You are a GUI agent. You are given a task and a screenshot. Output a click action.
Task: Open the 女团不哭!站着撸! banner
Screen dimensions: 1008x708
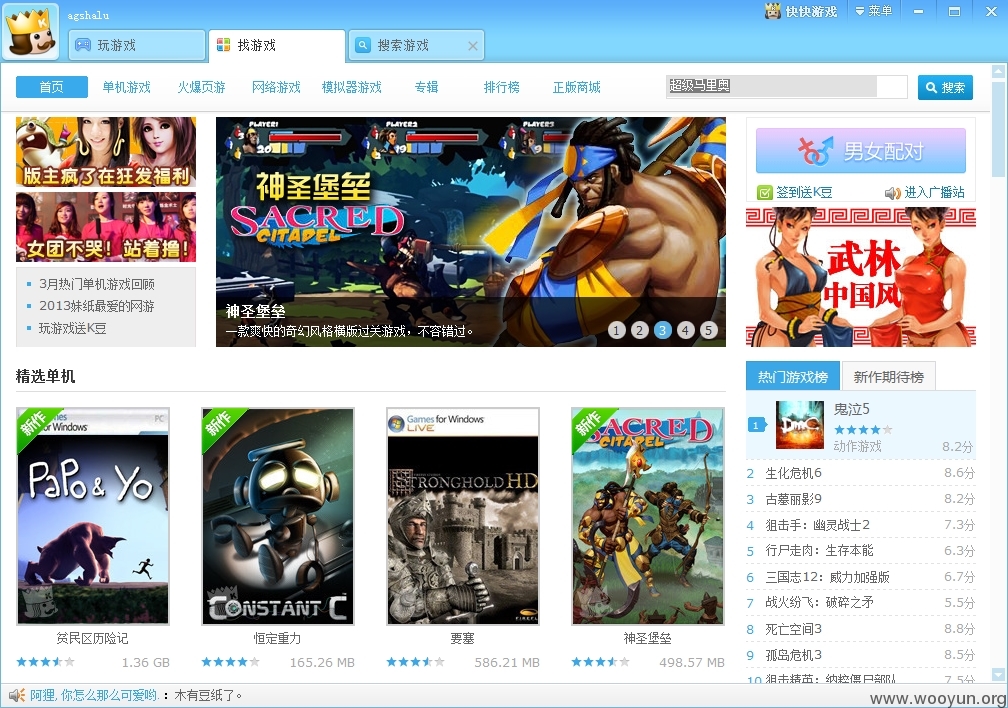[106, 227]
